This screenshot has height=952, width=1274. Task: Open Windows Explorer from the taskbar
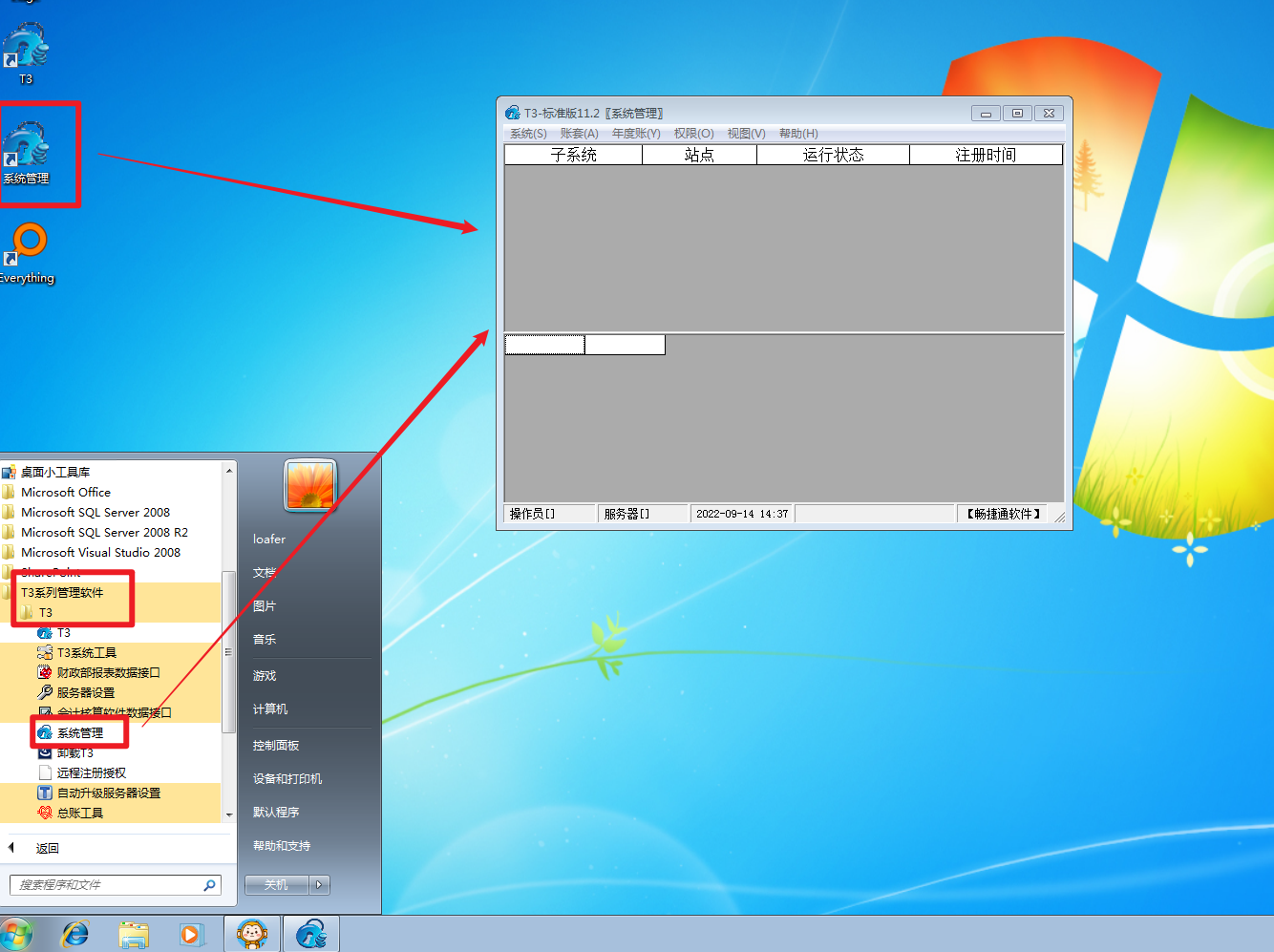[134, 934]
